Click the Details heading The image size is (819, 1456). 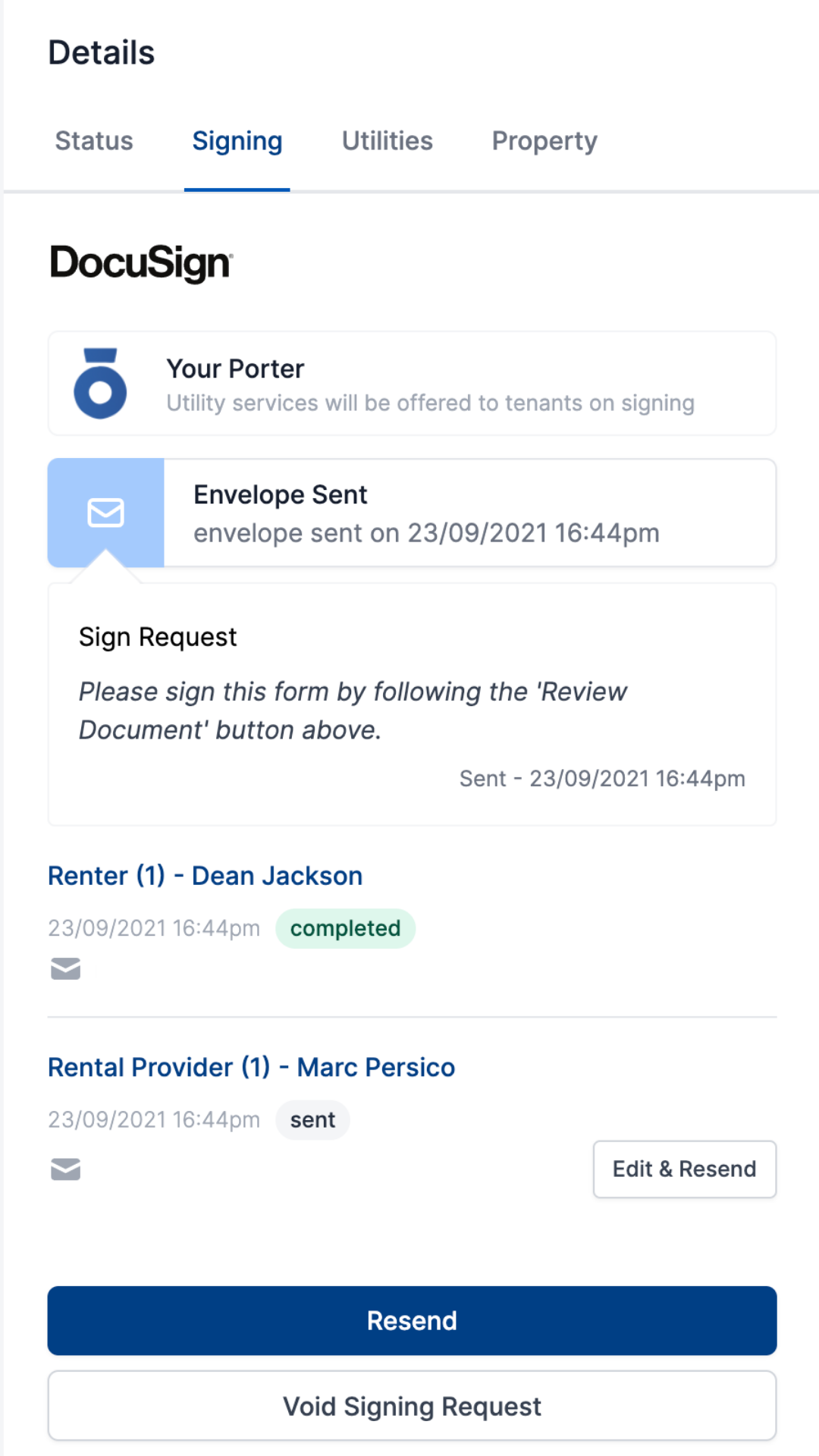point(102,52)
